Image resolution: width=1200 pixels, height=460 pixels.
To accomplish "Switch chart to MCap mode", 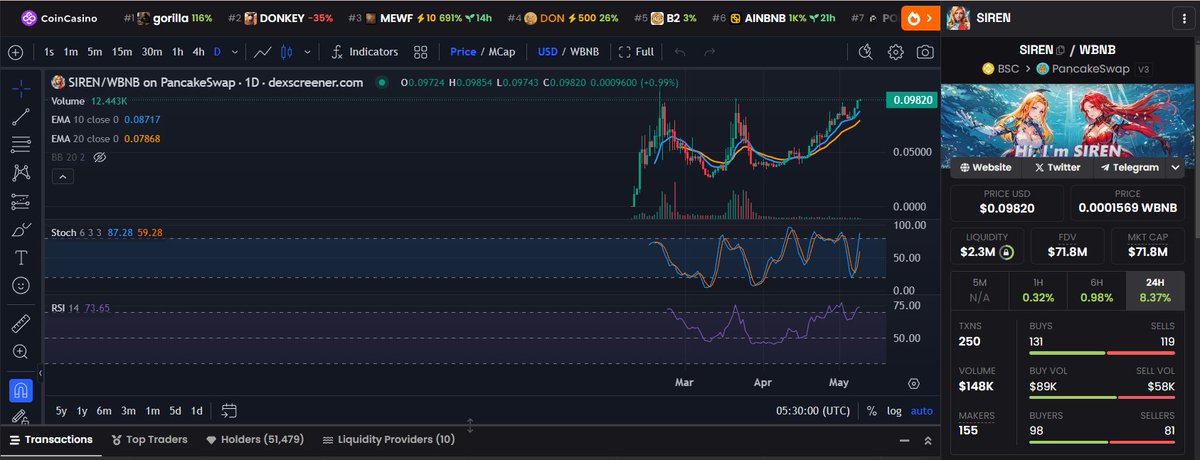I will point(504,52).
